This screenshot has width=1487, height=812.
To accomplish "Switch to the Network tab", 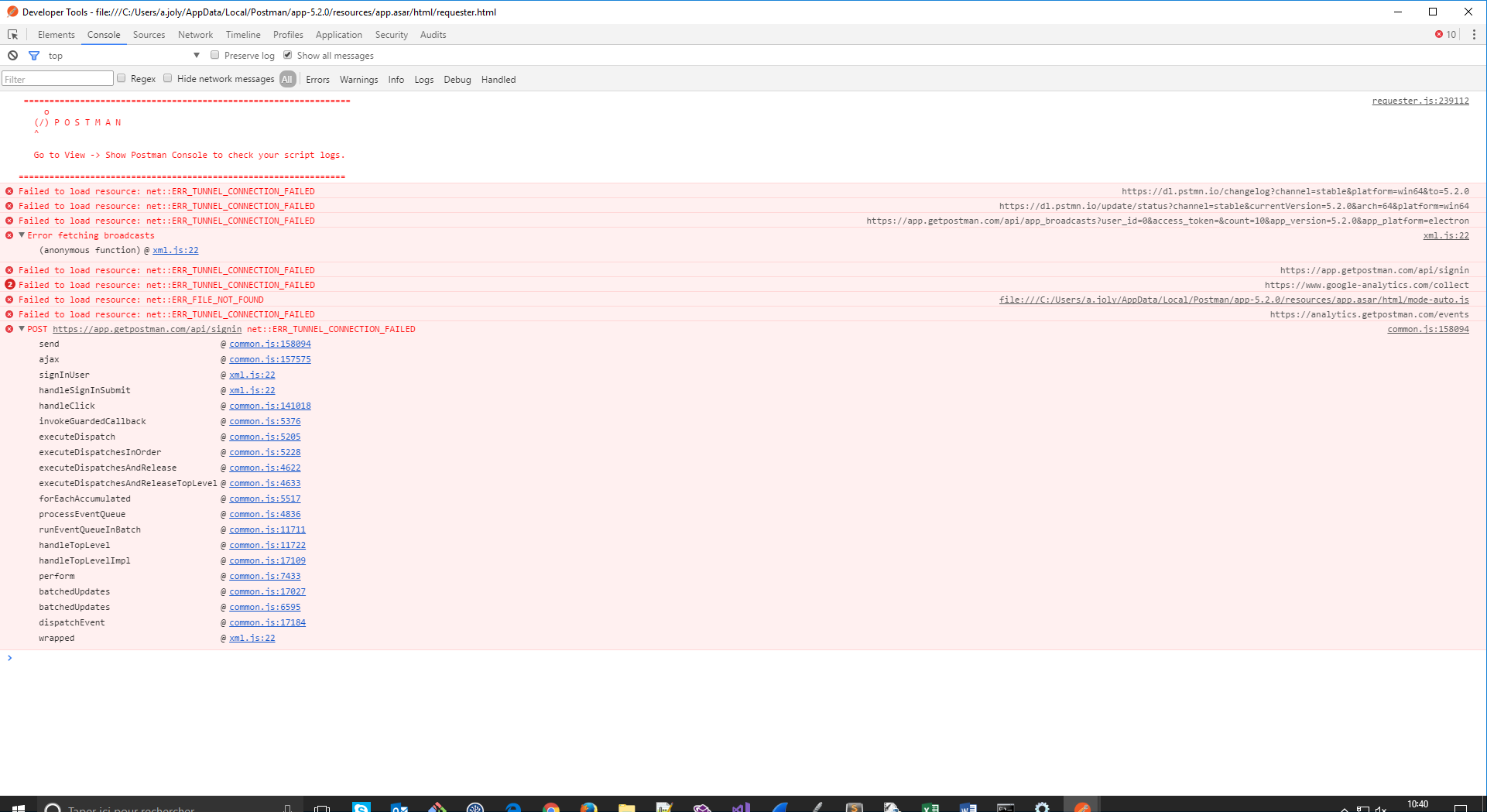I will [195, 34].
